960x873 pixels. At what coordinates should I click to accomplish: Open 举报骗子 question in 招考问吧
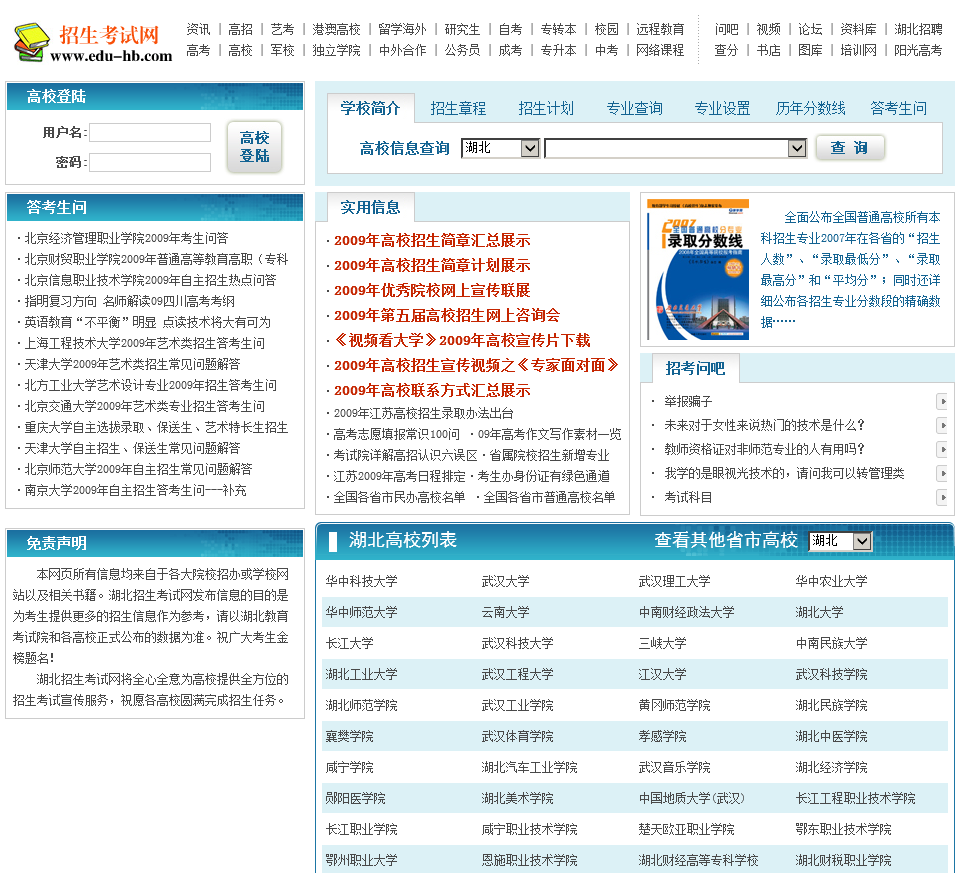[688, 402]
